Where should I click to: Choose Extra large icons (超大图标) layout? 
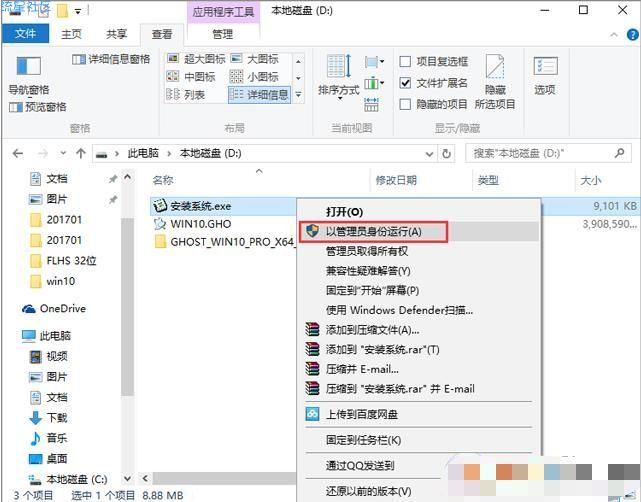click(196, 59)
